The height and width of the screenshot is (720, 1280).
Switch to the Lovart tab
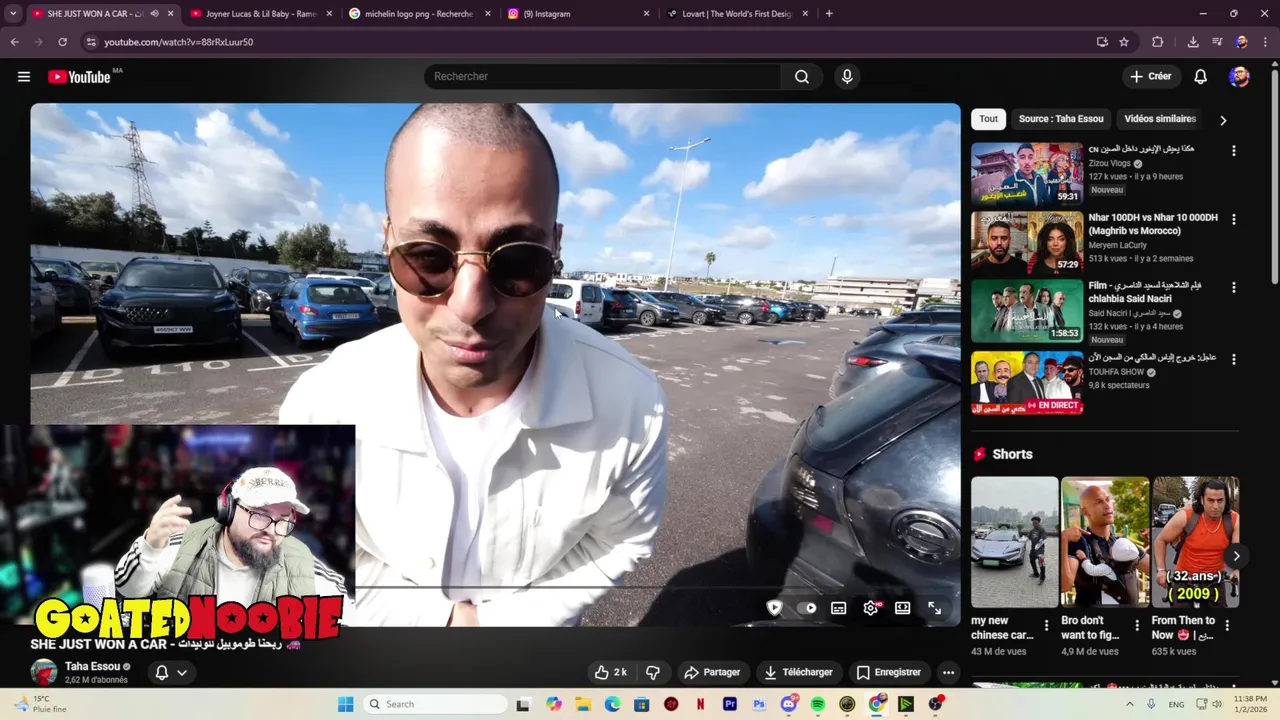click(x=736, y=14)
